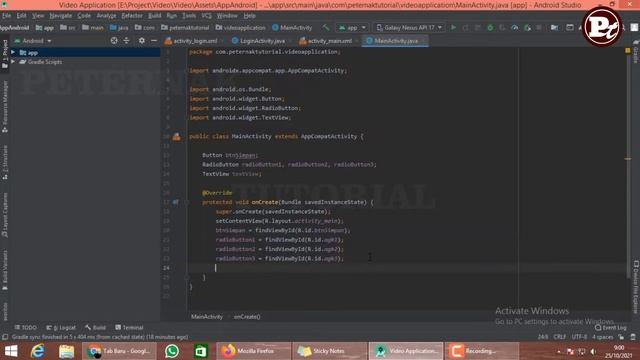Open the 4 spaces indent selector

click(x=602, y=337)
